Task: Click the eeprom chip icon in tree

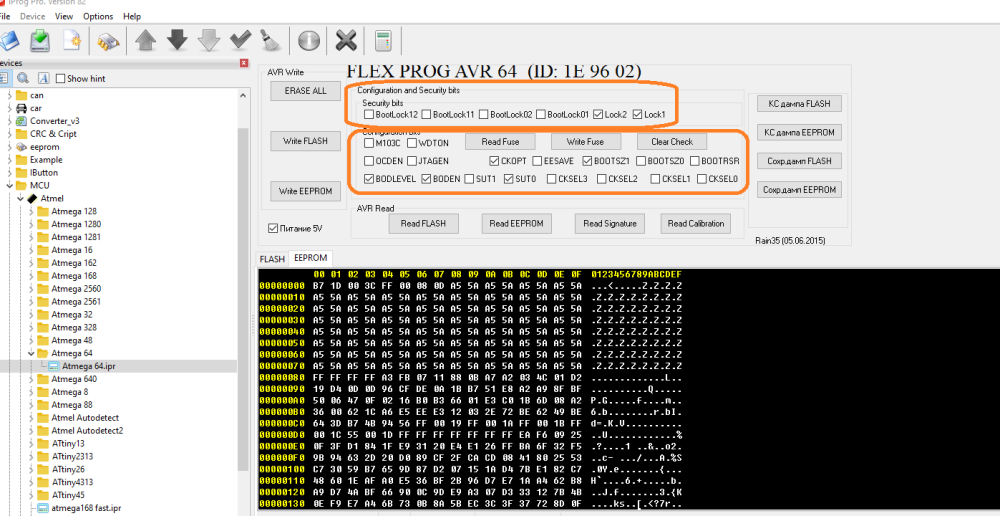Action: point(21,147)
